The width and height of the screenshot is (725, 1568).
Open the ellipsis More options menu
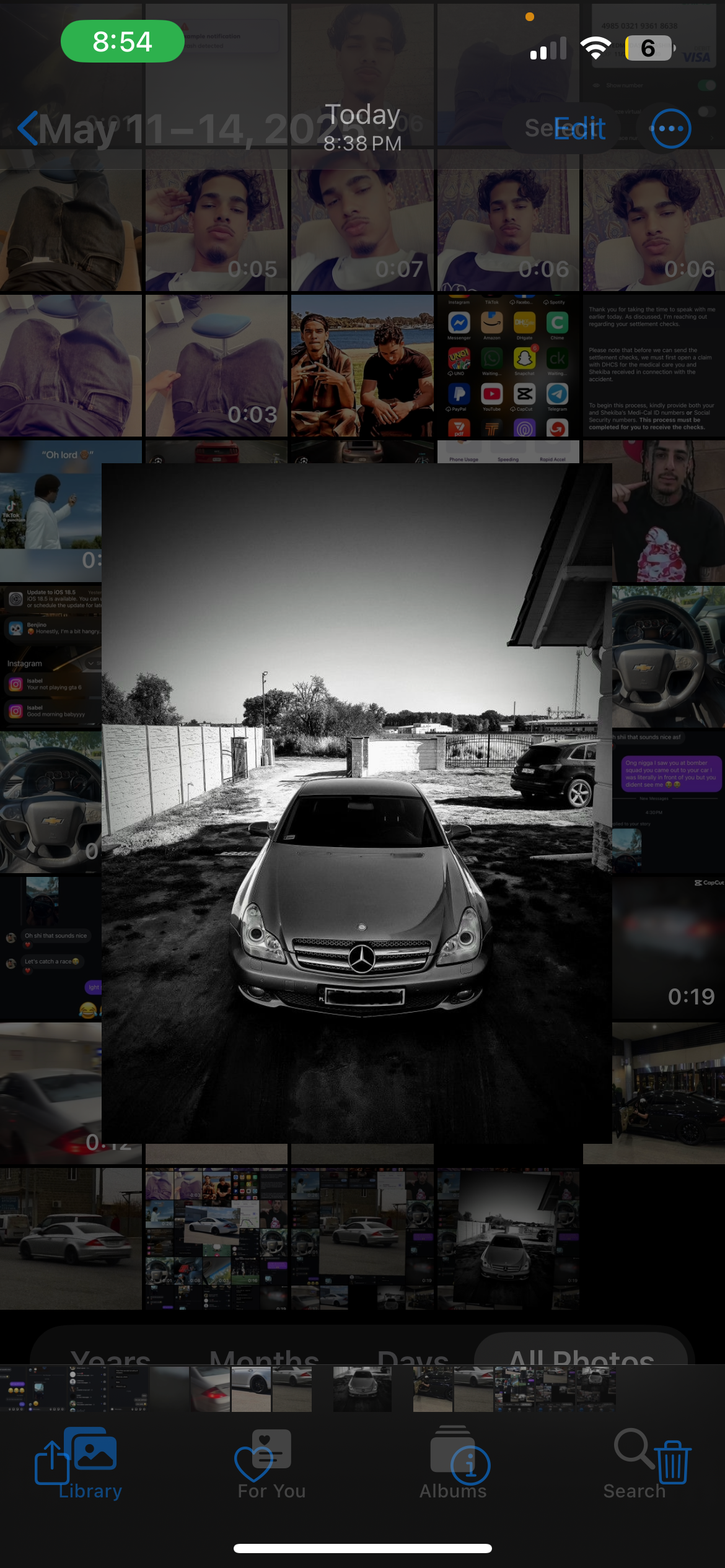pos(670,129)
